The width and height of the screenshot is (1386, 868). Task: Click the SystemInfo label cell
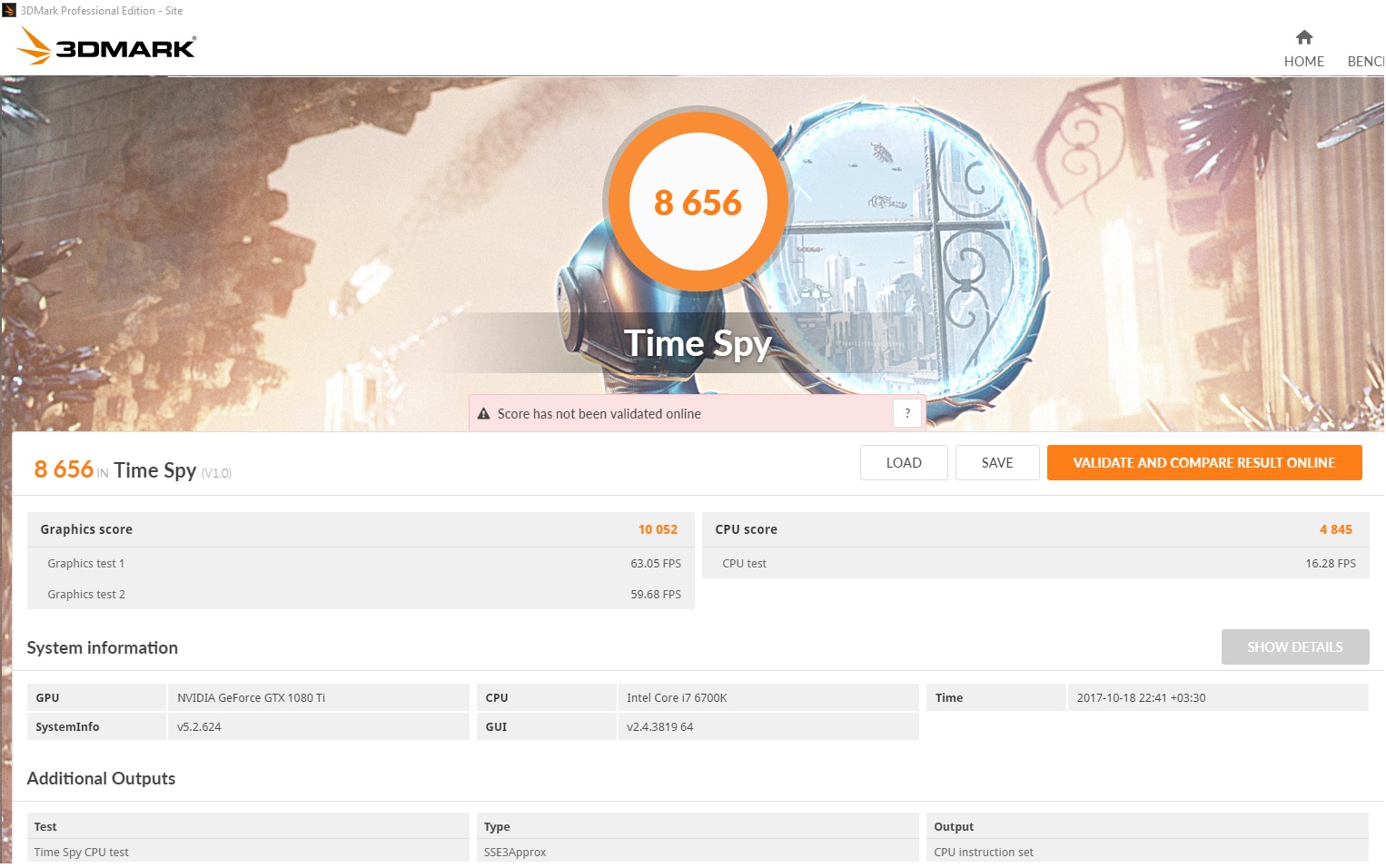96,726
